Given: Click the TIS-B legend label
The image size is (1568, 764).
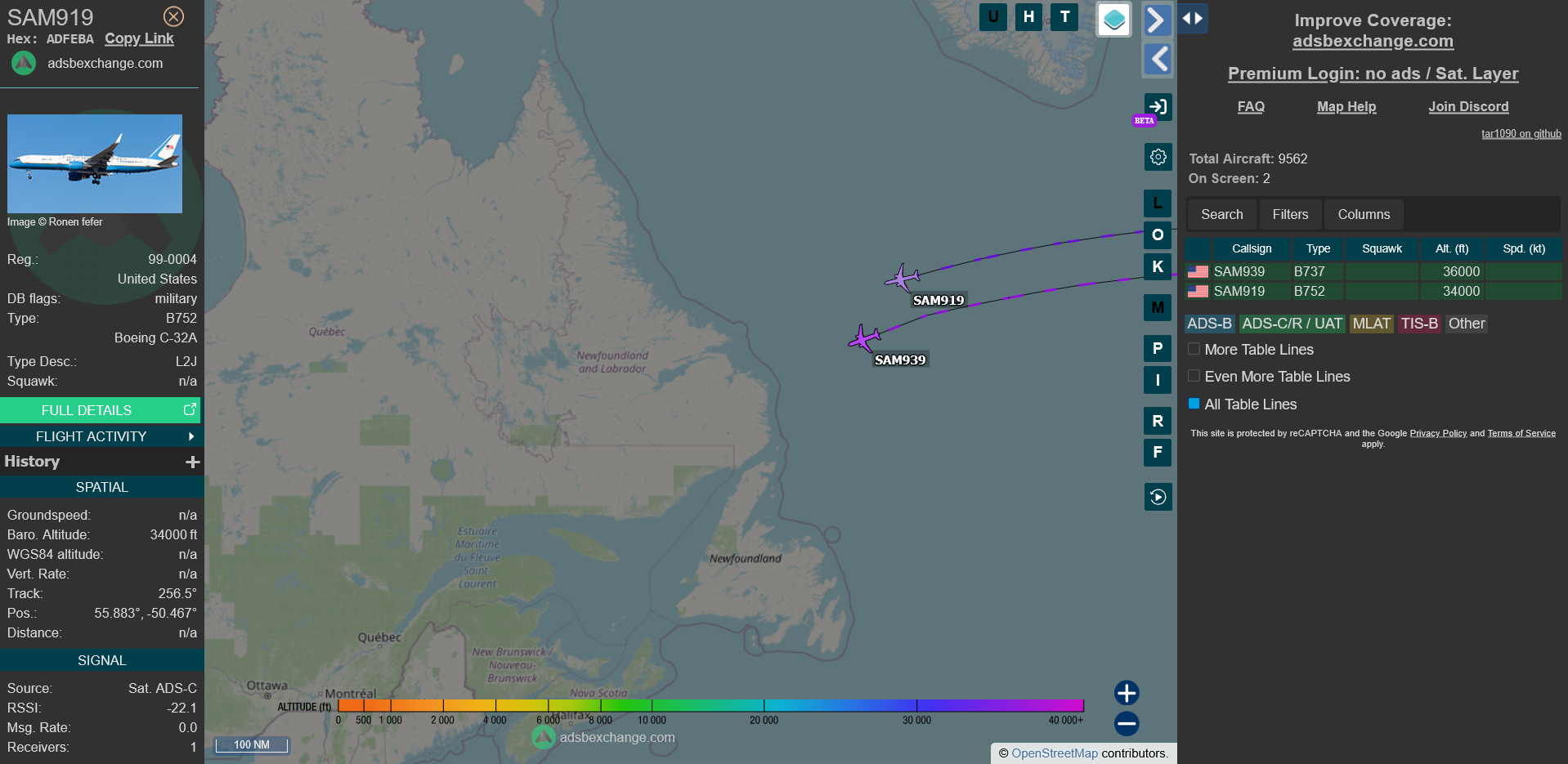Looking at the screenshot, I should 1419,324.
